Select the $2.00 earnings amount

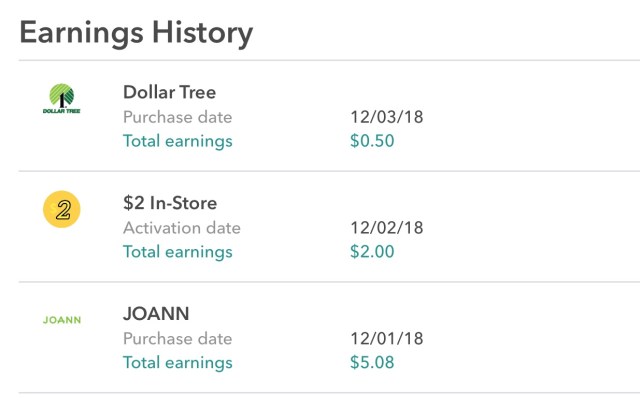pyautogui.click(x=372, y=252)
